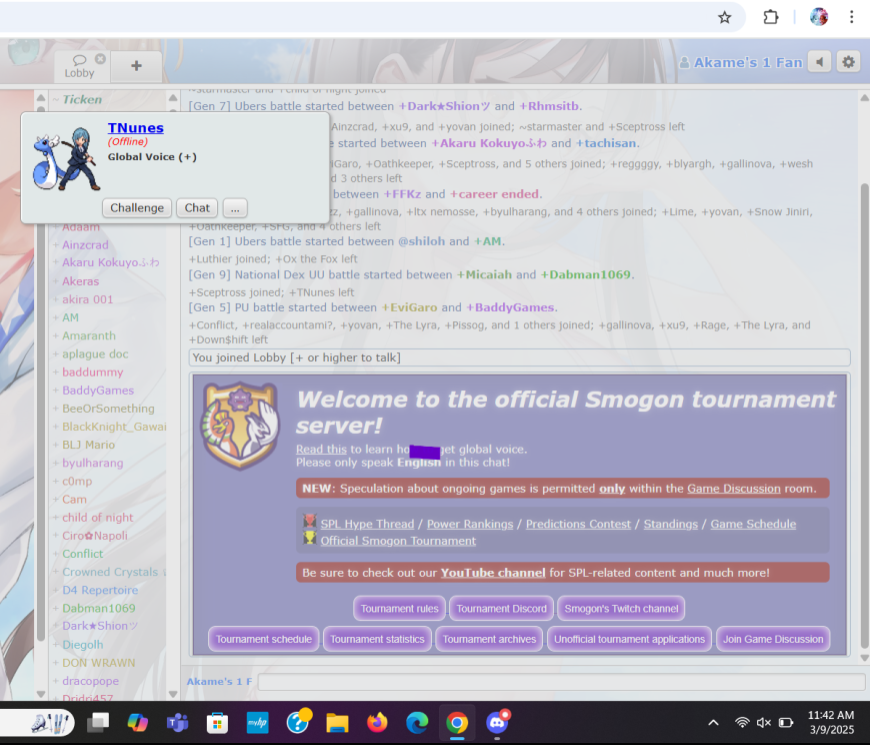The height and width of the screenshot is (745, 870).
Task: Open the options gear in the header
Action: pos(848,62)
